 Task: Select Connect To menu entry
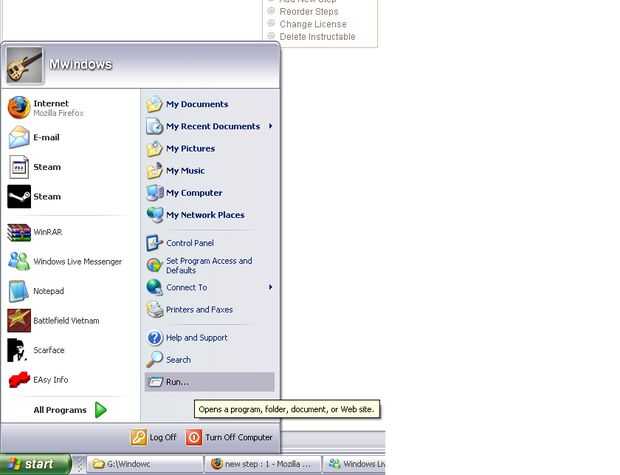point(209,288)
